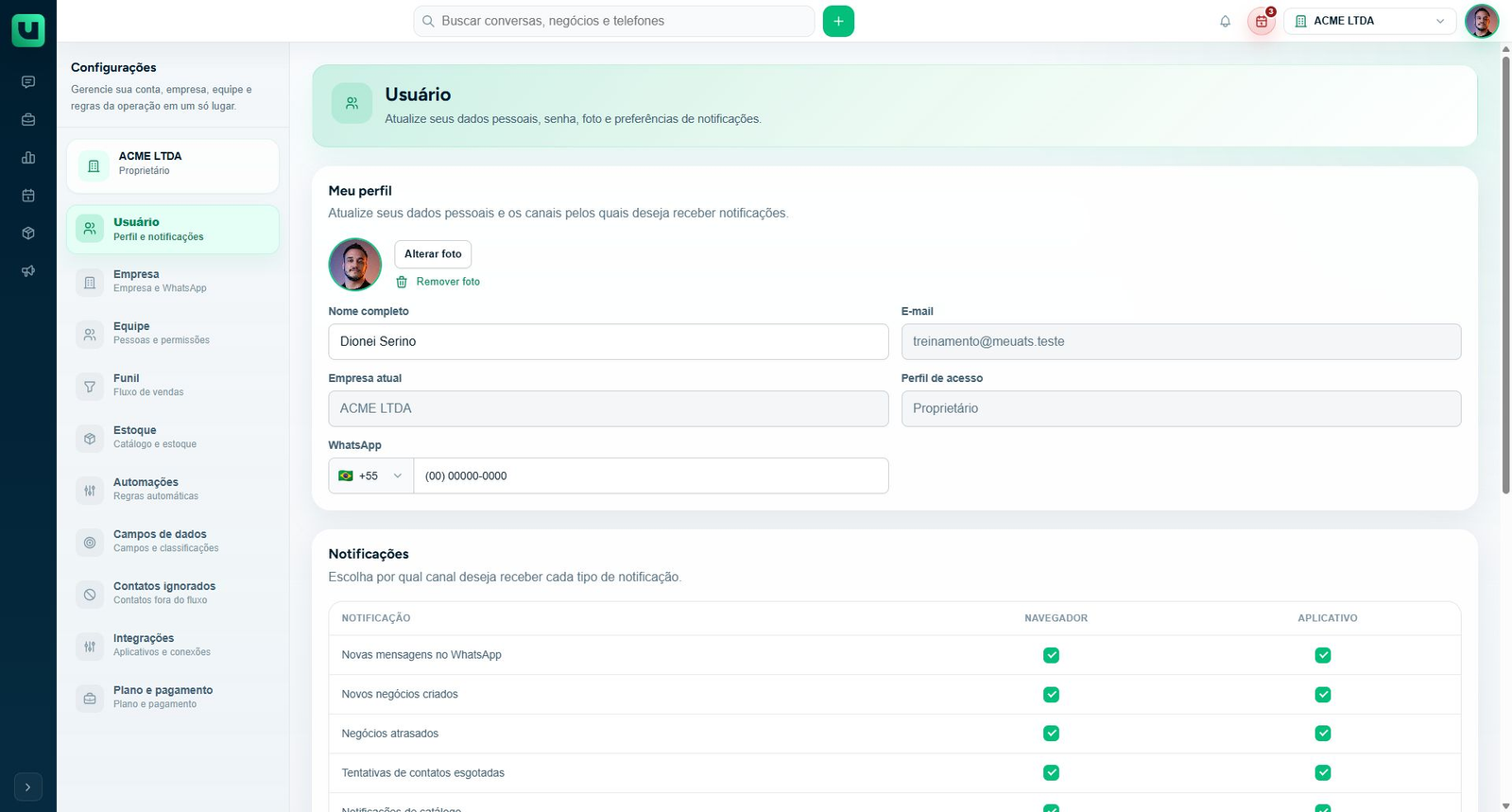Focus the search conversations box
1512x812 pixels.
[x=614, y=21]
